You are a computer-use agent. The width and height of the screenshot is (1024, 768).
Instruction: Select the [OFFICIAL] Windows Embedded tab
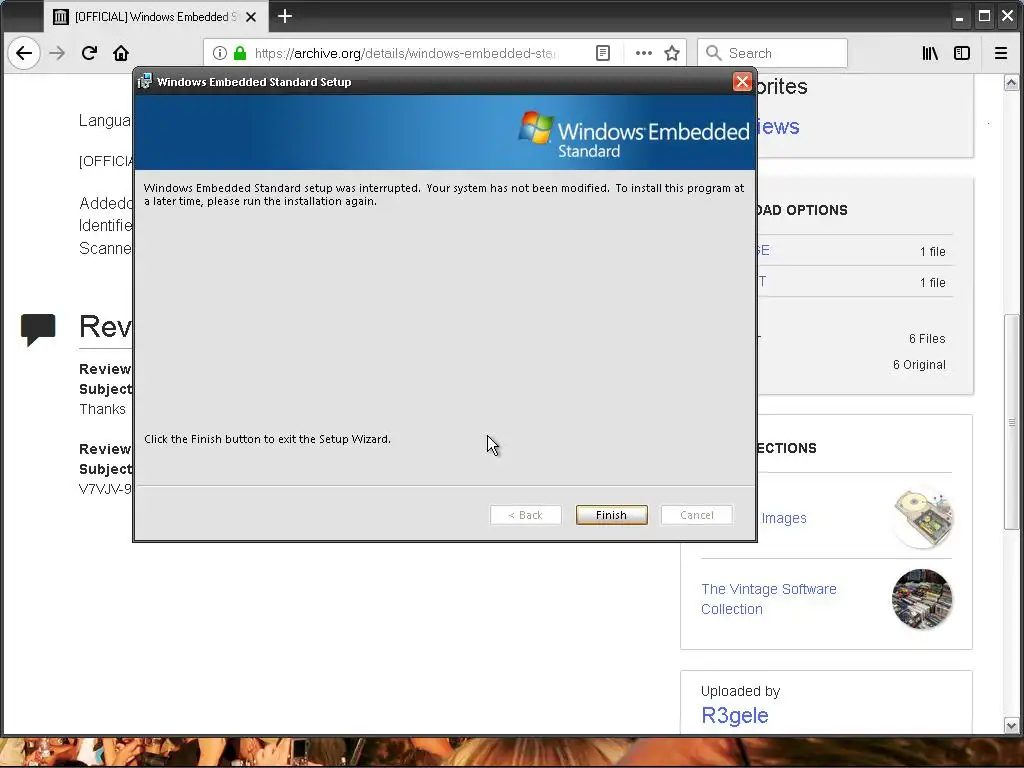pos(155,16)
